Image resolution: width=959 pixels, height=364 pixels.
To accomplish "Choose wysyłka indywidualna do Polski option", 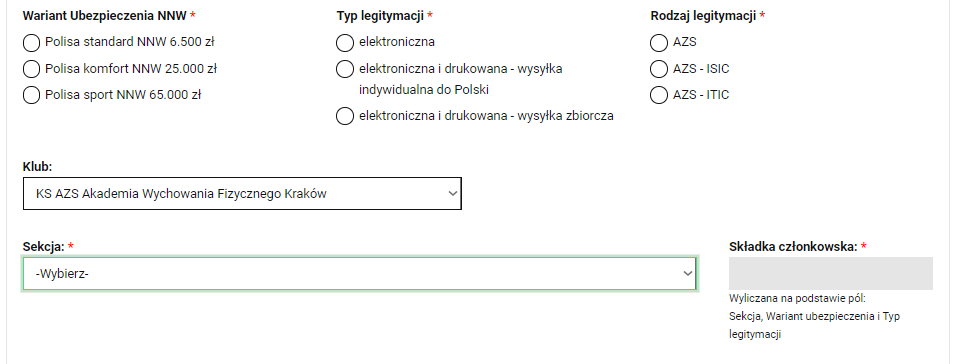I will click(345, 69).
